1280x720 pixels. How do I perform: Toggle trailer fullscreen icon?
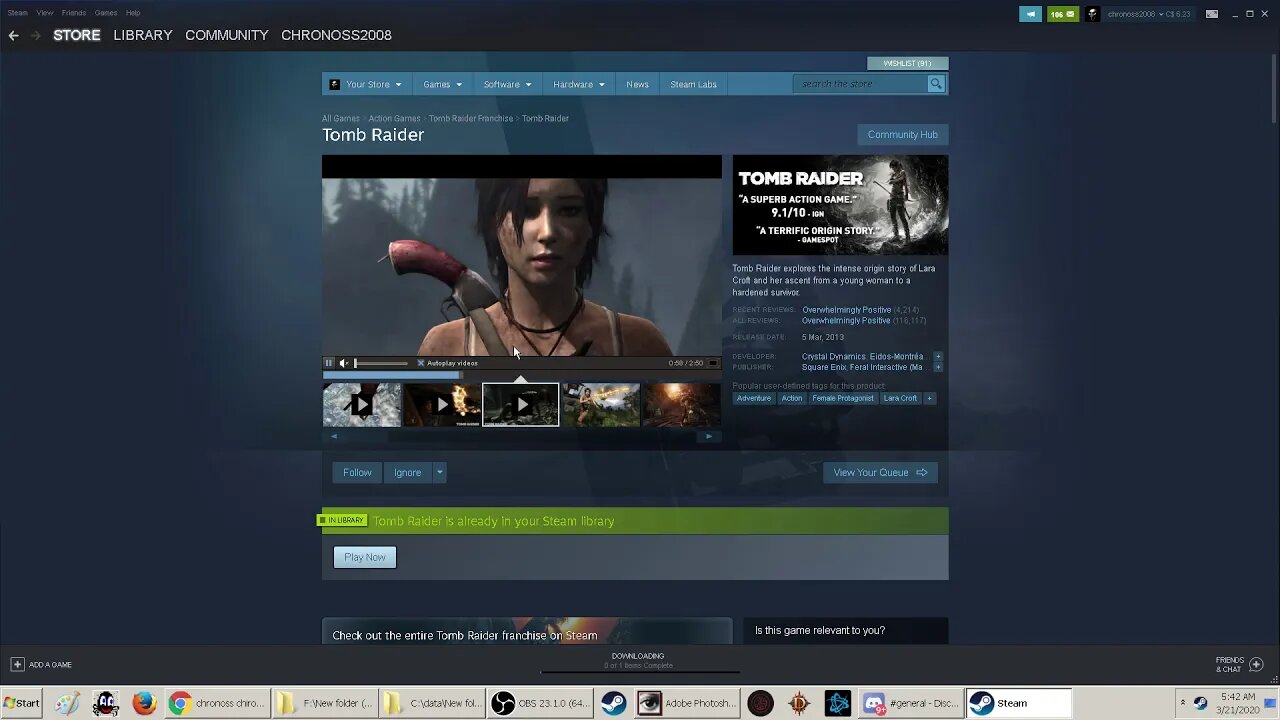(712, 363)
